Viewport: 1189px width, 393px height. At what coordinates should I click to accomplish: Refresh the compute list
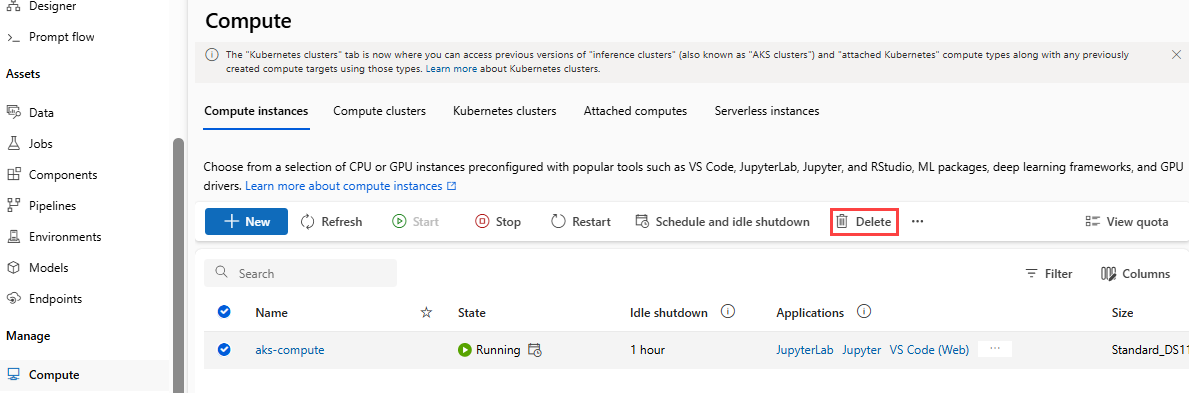331,222
